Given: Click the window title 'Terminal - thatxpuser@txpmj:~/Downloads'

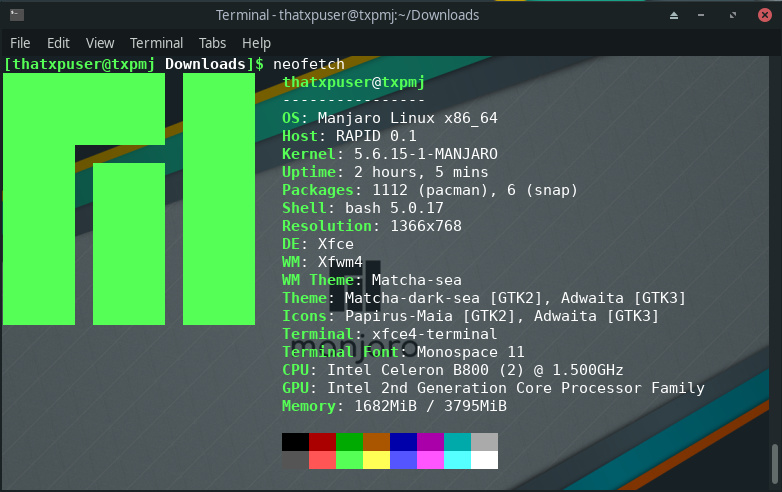Looking at the screenshot, I should tap(347, 15).
